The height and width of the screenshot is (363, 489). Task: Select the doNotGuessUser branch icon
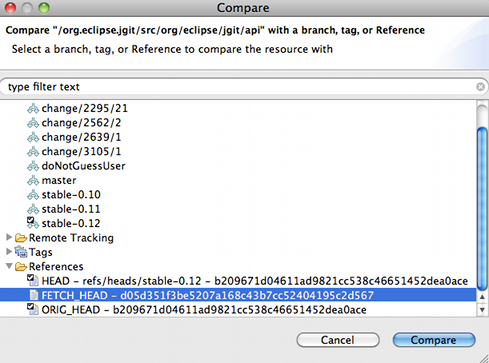(x=33, y=166)
